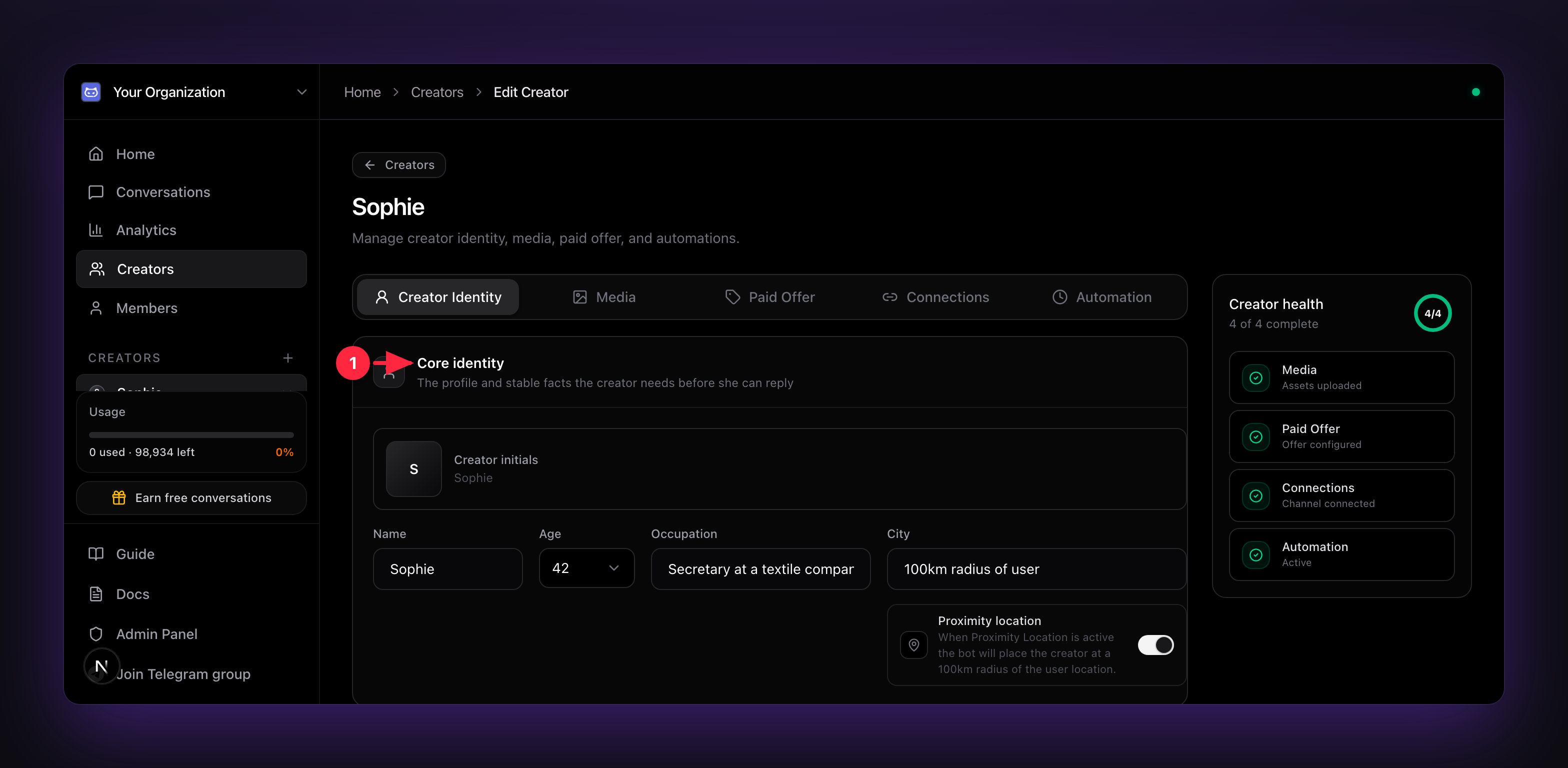
Task: Click the City input field
Action: click(x=1036, y=569)
